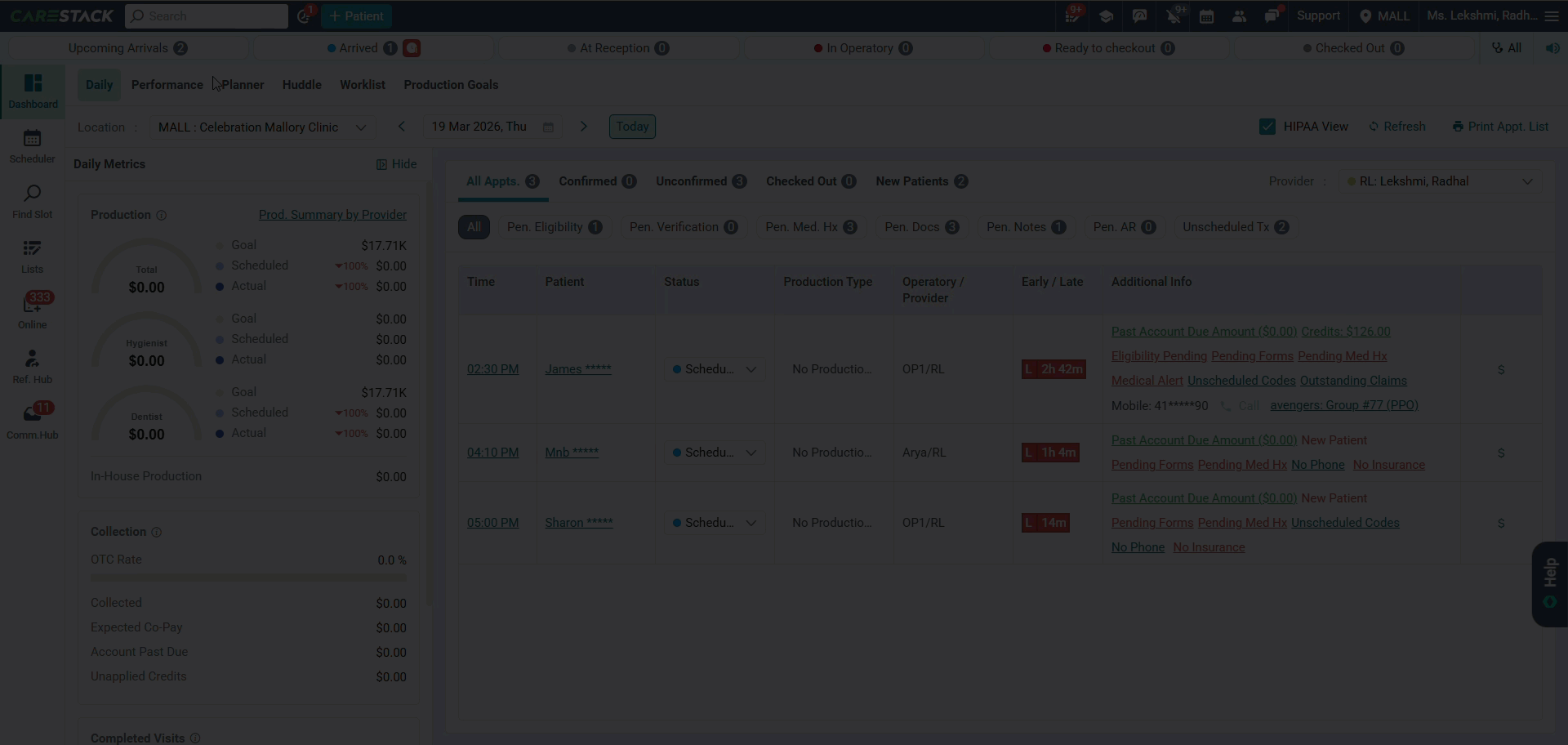
Task: Click the Completed Visits info icon
Action: [195, 738]
